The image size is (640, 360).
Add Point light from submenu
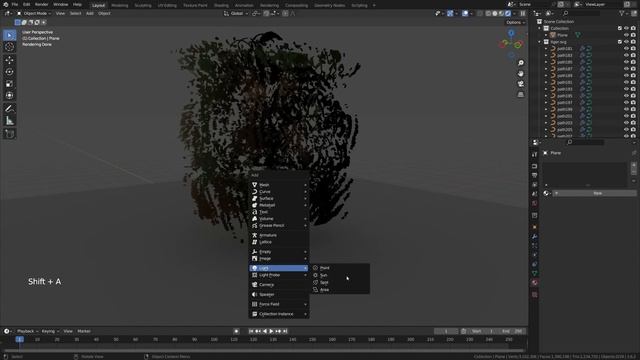coord(340,268)
